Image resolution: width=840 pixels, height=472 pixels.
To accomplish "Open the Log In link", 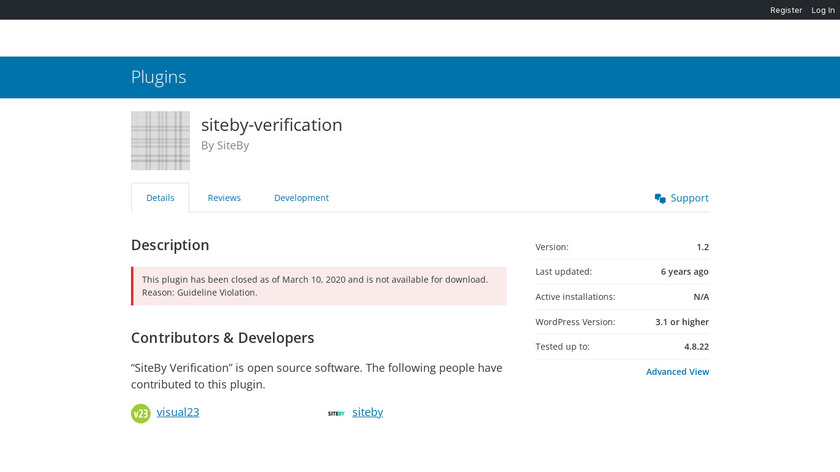I will tap(823, 10).
